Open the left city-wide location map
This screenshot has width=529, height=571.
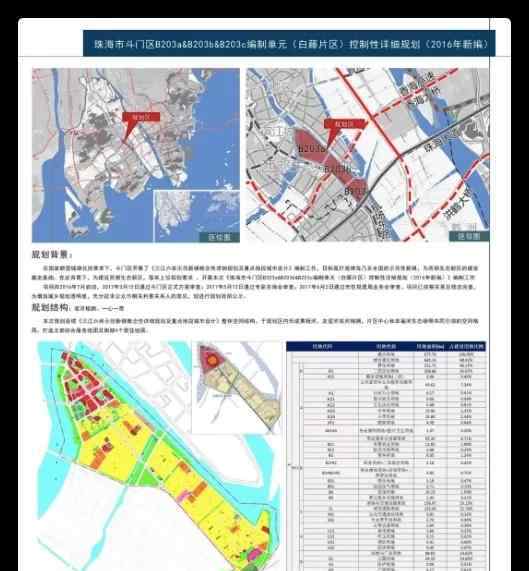(136, 155)
